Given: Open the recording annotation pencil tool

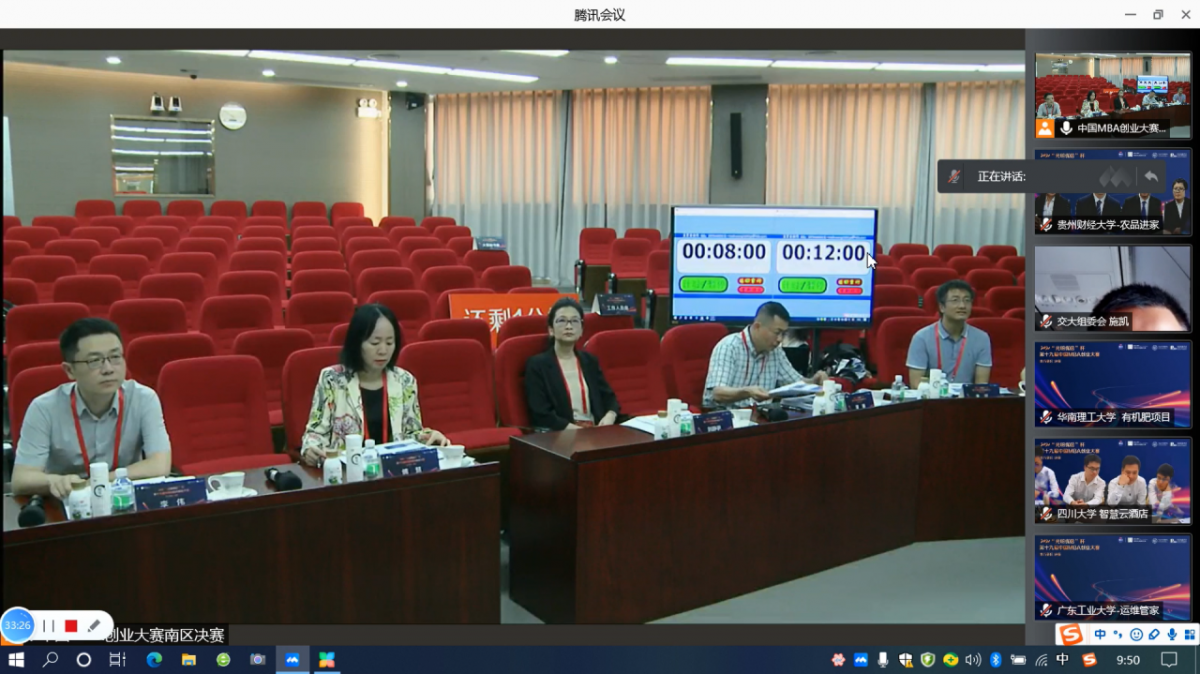Looking at the screenshot, I should (x=94, y=626).
